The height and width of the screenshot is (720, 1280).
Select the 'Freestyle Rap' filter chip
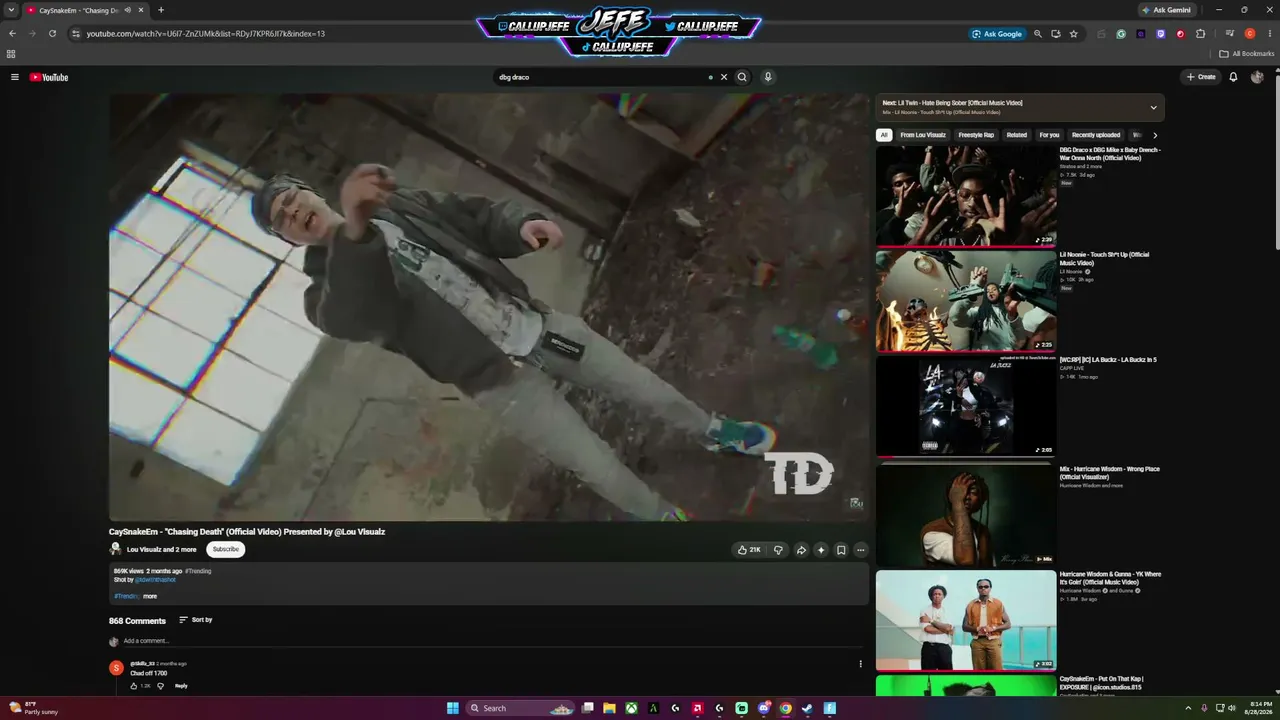click(x=976, y=135)
